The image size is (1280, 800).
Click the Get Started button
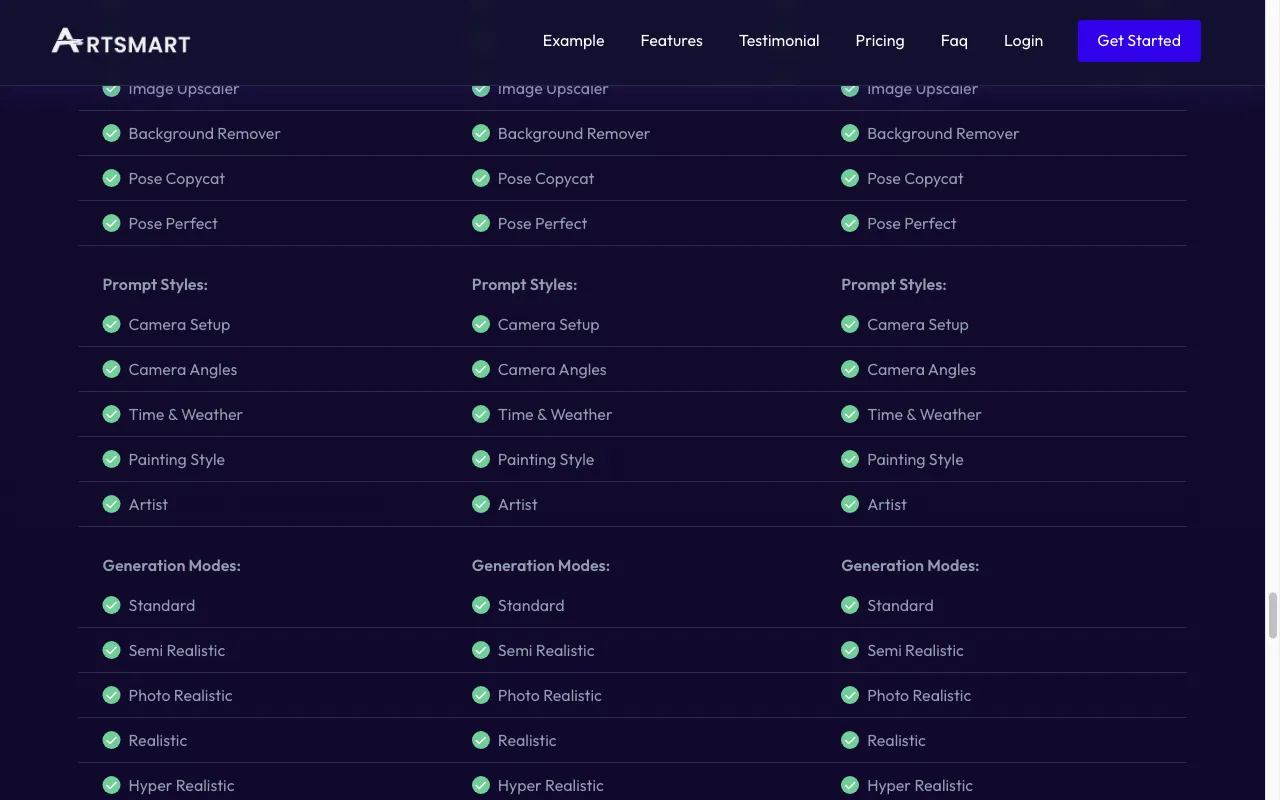[1139, 41]
